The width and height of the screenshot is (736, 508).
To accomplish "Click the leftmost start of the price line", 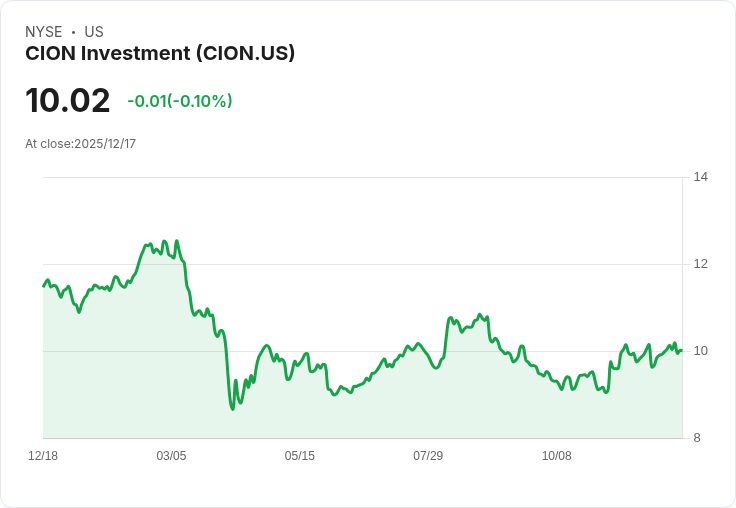I will [x=43, y=287].
